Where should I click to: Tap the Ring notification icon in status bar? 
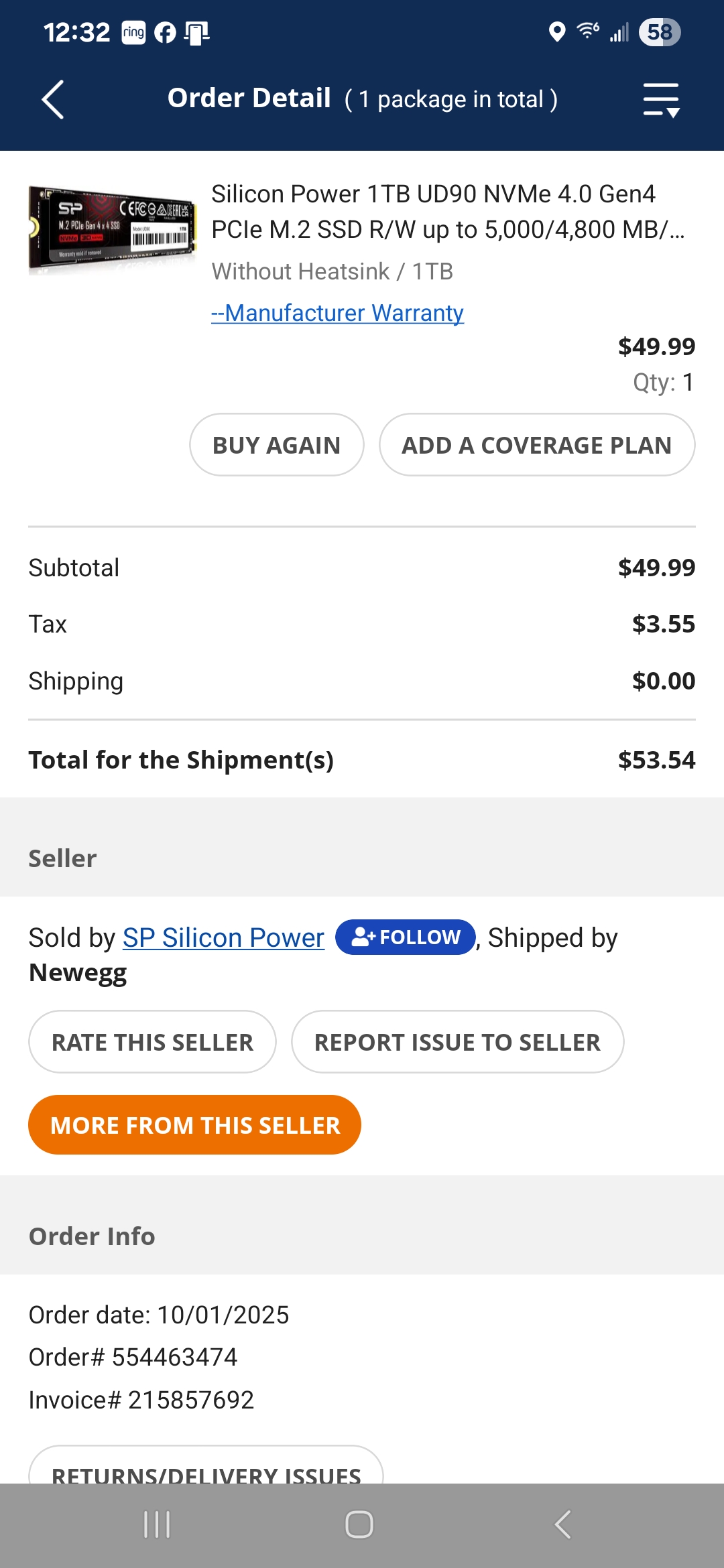coord(133,32)
